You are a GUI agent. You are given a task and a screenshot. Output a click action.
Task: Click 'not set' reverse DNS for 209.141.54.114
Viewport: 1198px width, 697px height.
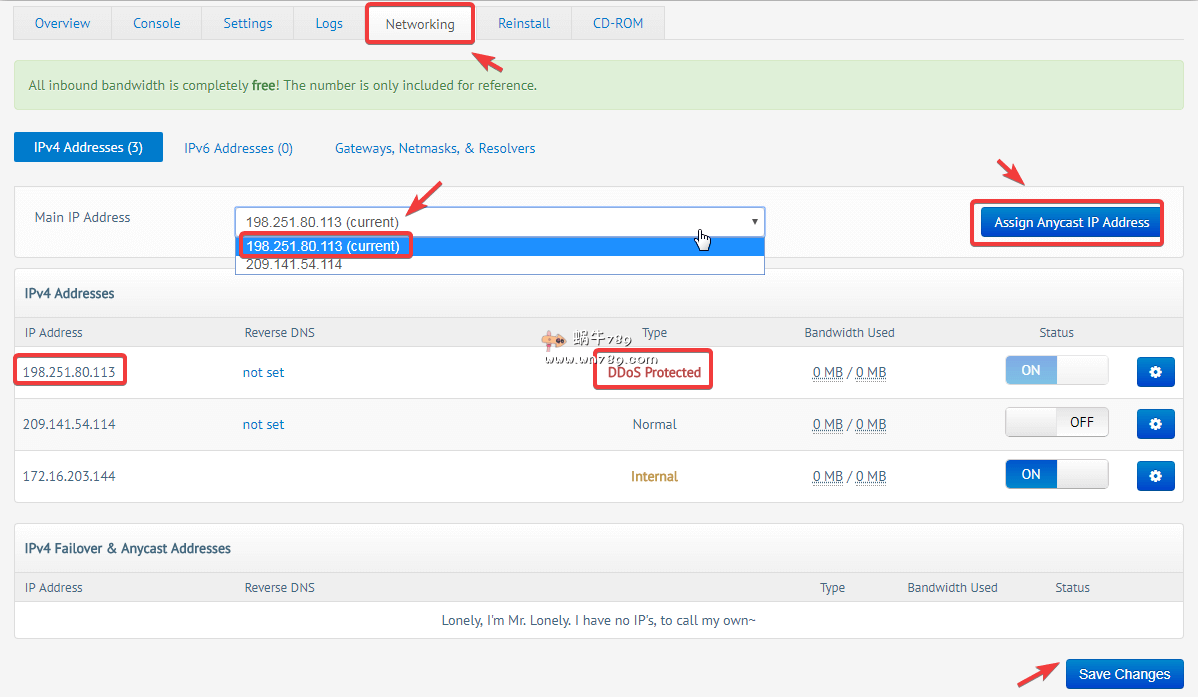(x=263, y=424)
